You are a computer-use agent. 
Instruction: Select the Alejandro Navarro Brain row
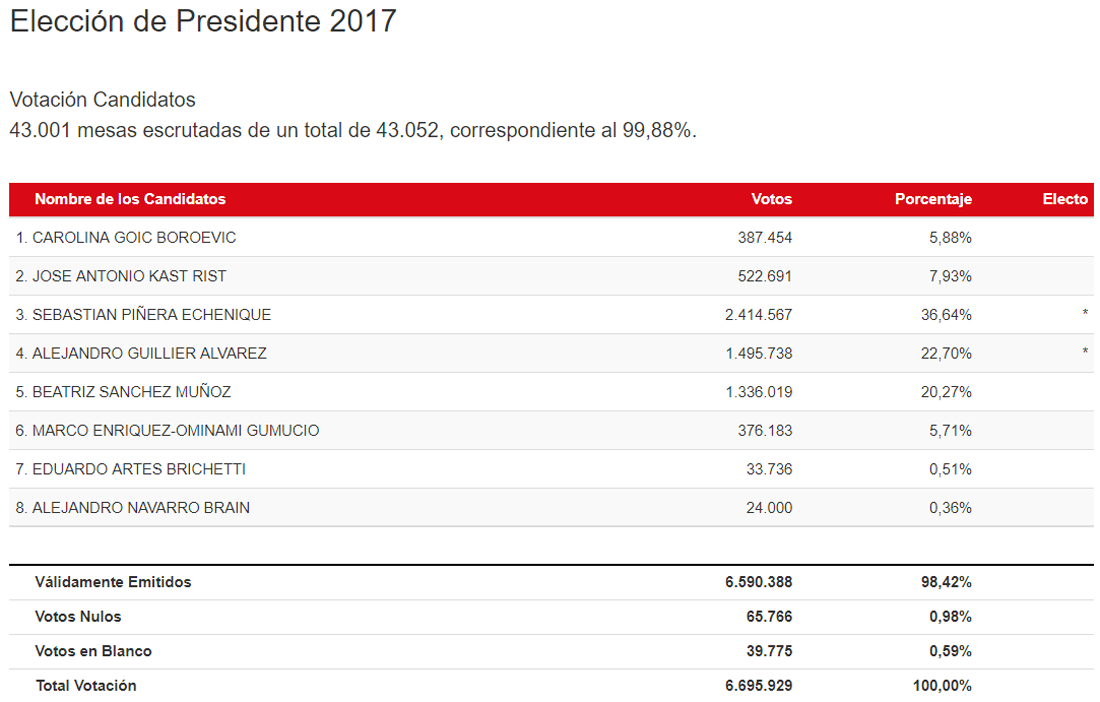(x=551, y=508)
